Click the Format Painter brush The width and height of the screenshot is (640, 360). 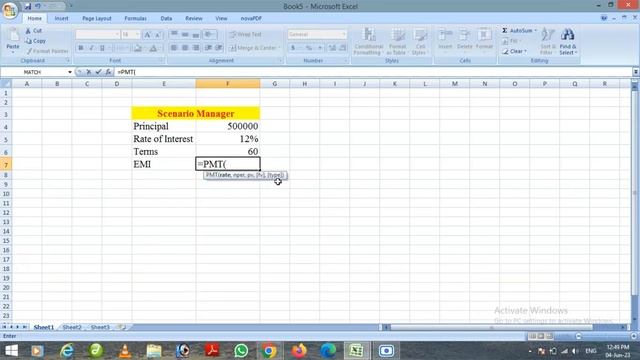click(x=29, y=51)
